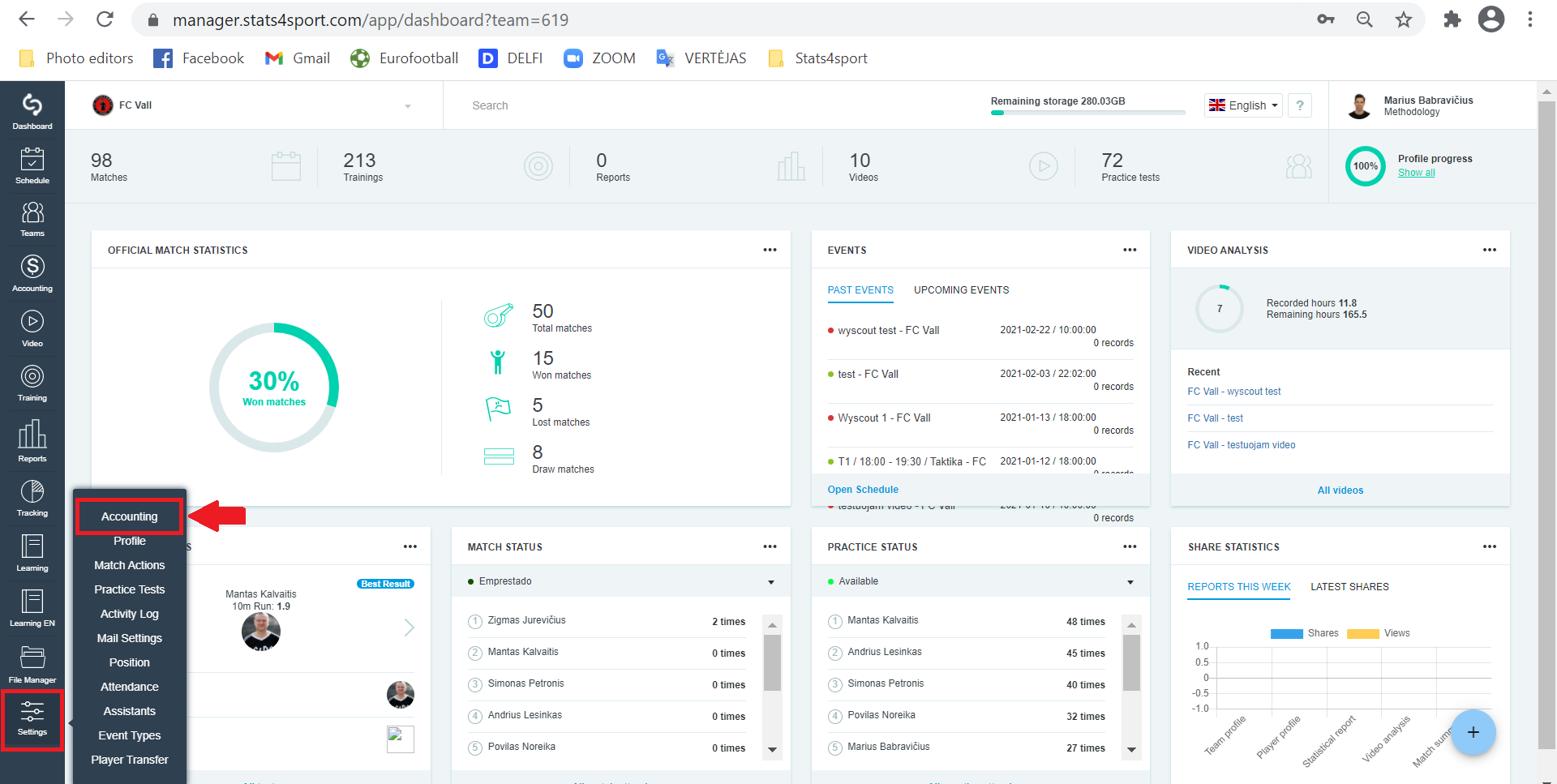Open Official Match Statistics options menu
1557x784 pixels.
pyautogui.click(x=770, y=250)
